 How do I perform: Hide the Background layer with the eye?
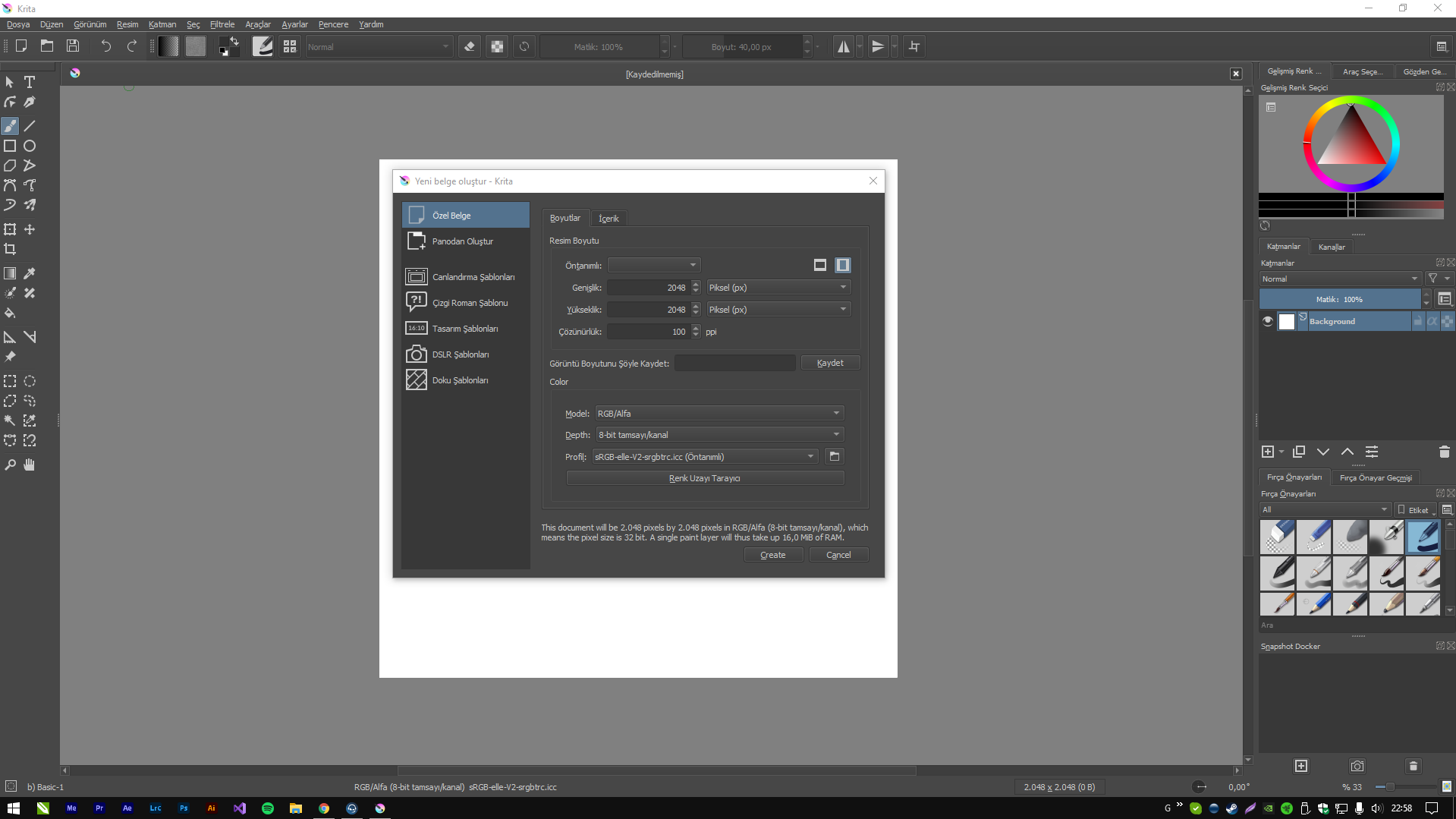point(1267,321)
